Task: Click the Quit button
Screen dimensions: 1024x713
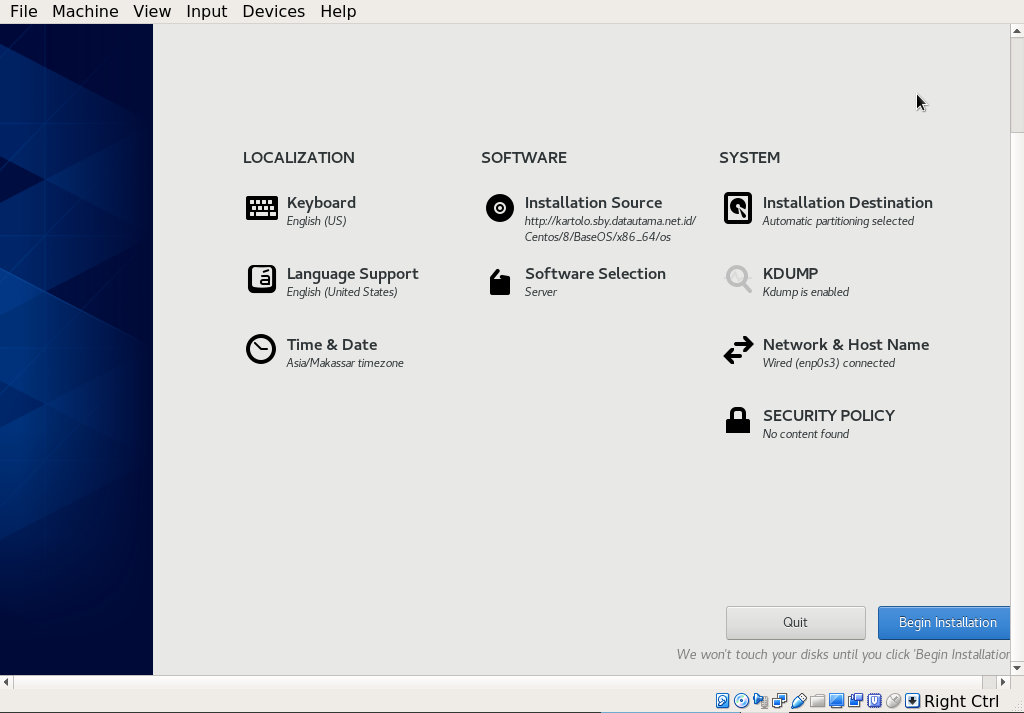Action: pos(795,622)
